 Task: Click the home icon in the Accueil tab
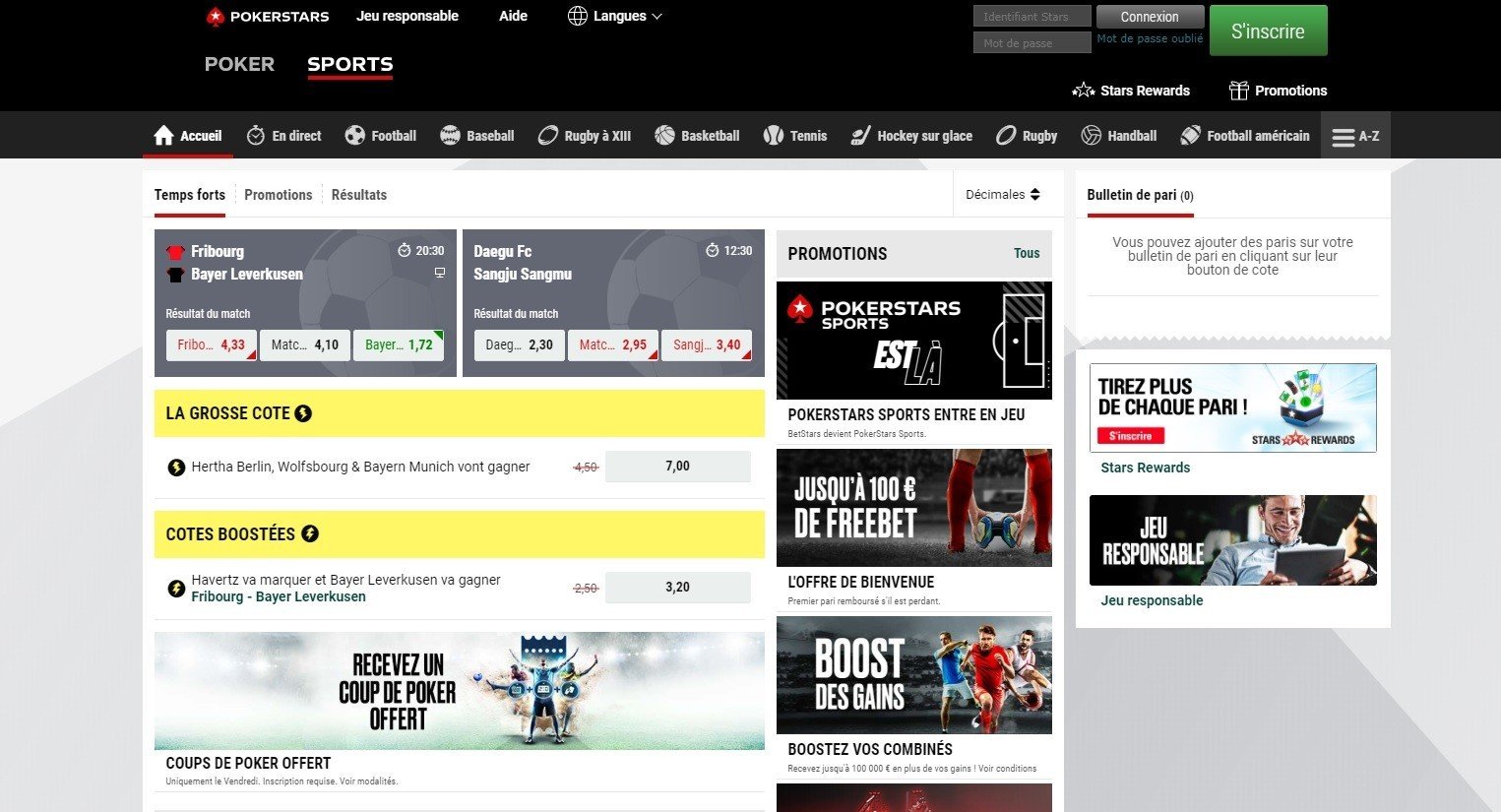163,136
